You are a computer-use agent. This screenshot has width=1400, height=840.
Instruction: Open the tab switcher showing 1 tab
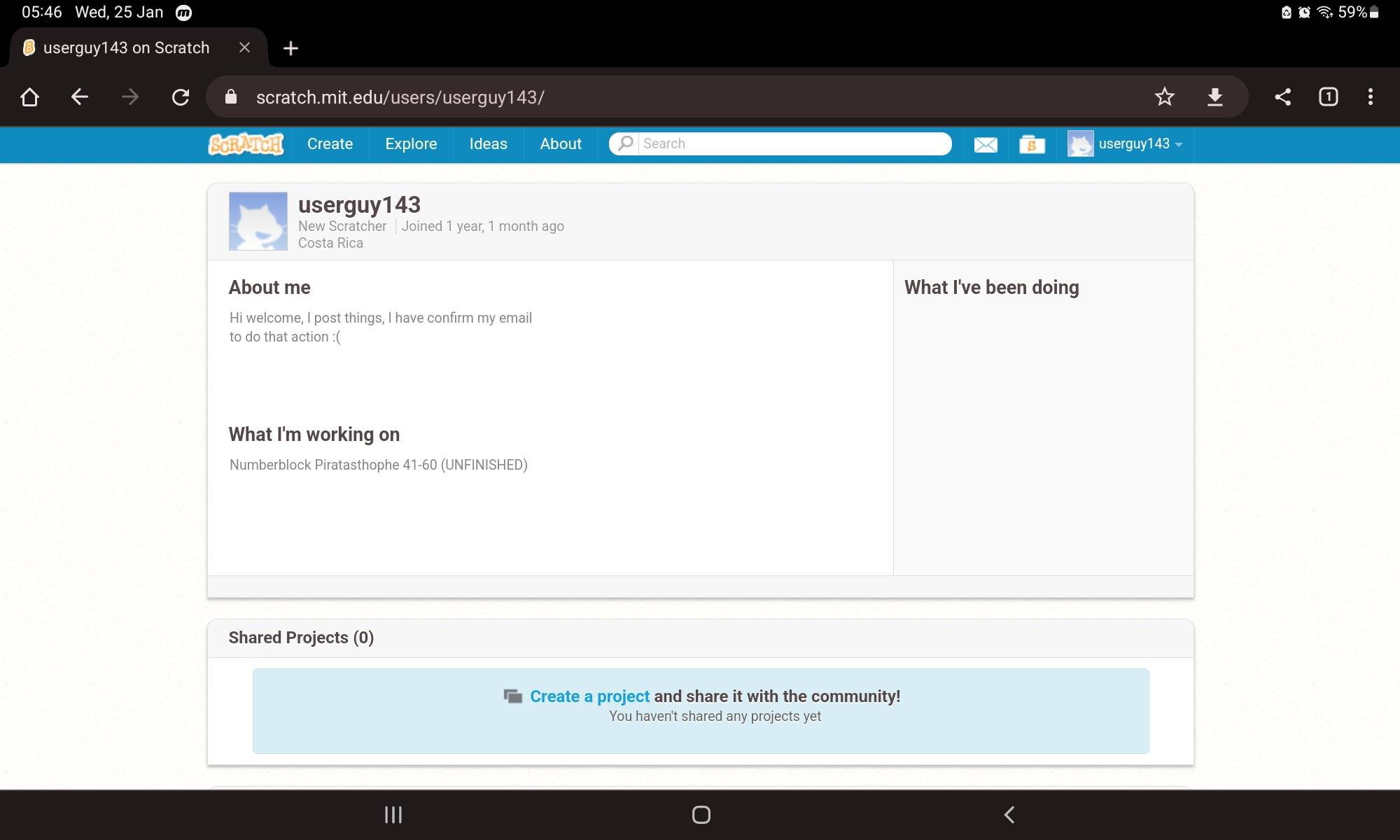pyautogui.click(x=1328, y=97)
